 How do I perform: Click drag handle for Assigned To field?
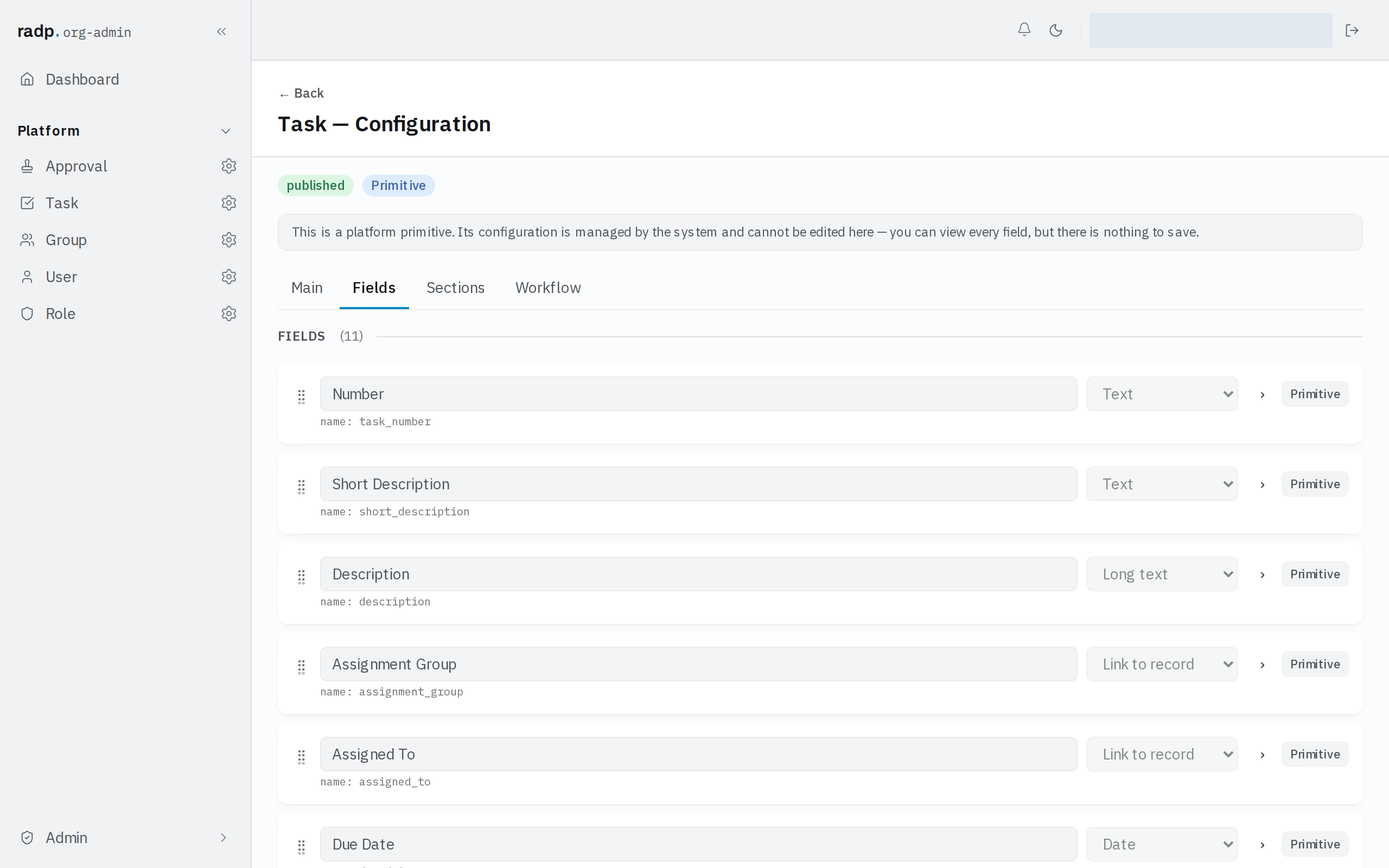pyautogui.click(x=301, y=757)
